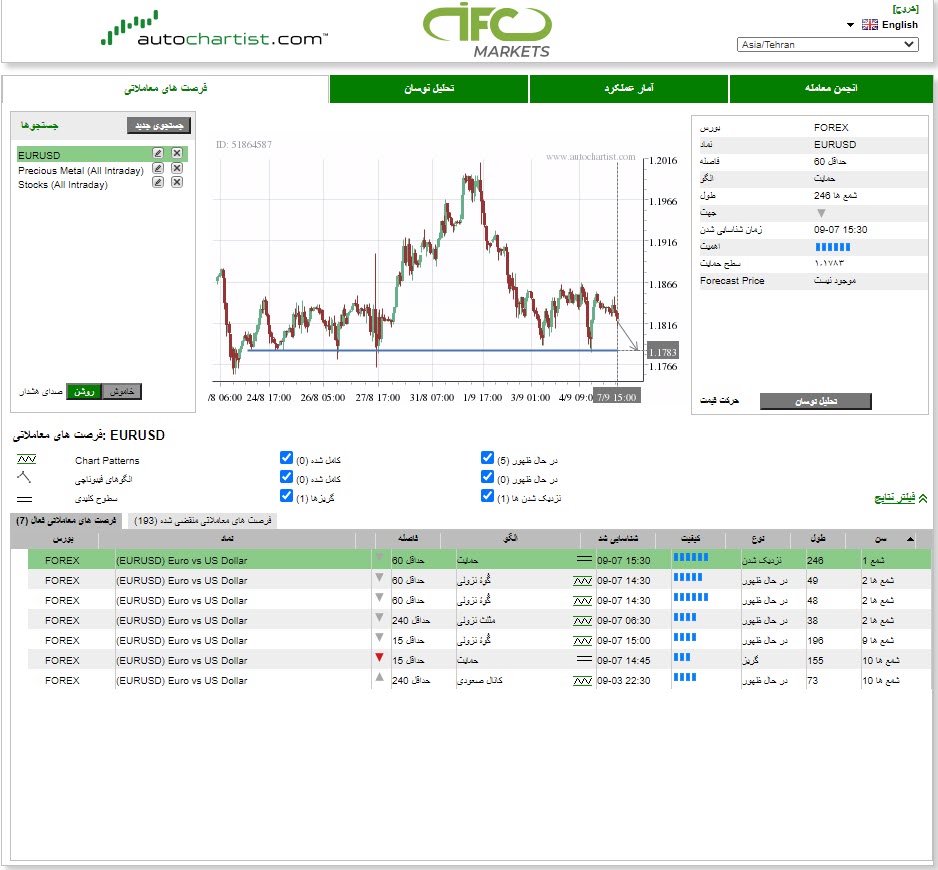This screenshot has height=870, width=938.
Task: Edit the Stocks (All Intraday) search
Action: 158,182
